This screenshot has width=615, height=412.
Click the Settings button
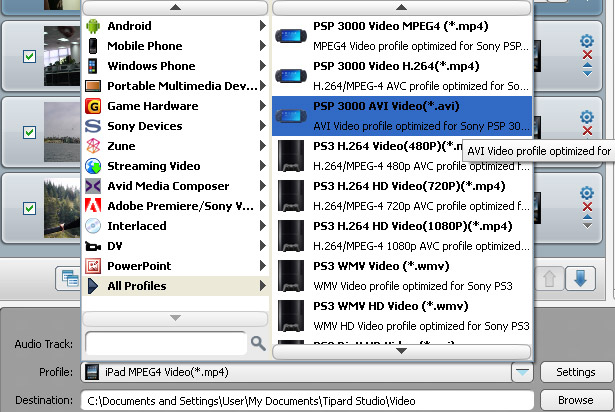576,372
